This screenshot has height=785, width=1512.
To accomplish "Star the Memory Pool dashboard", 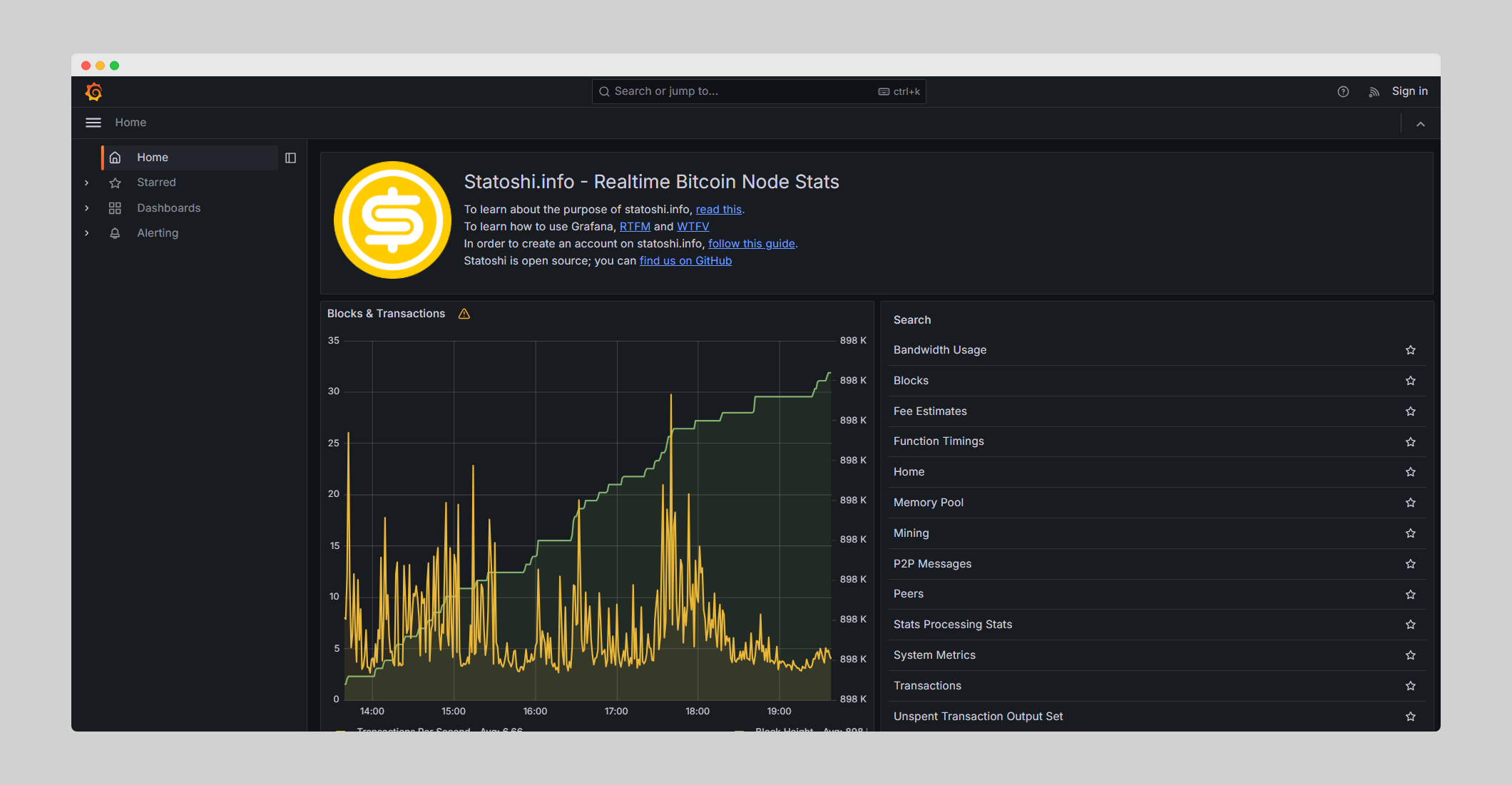I will point(1410,503).
